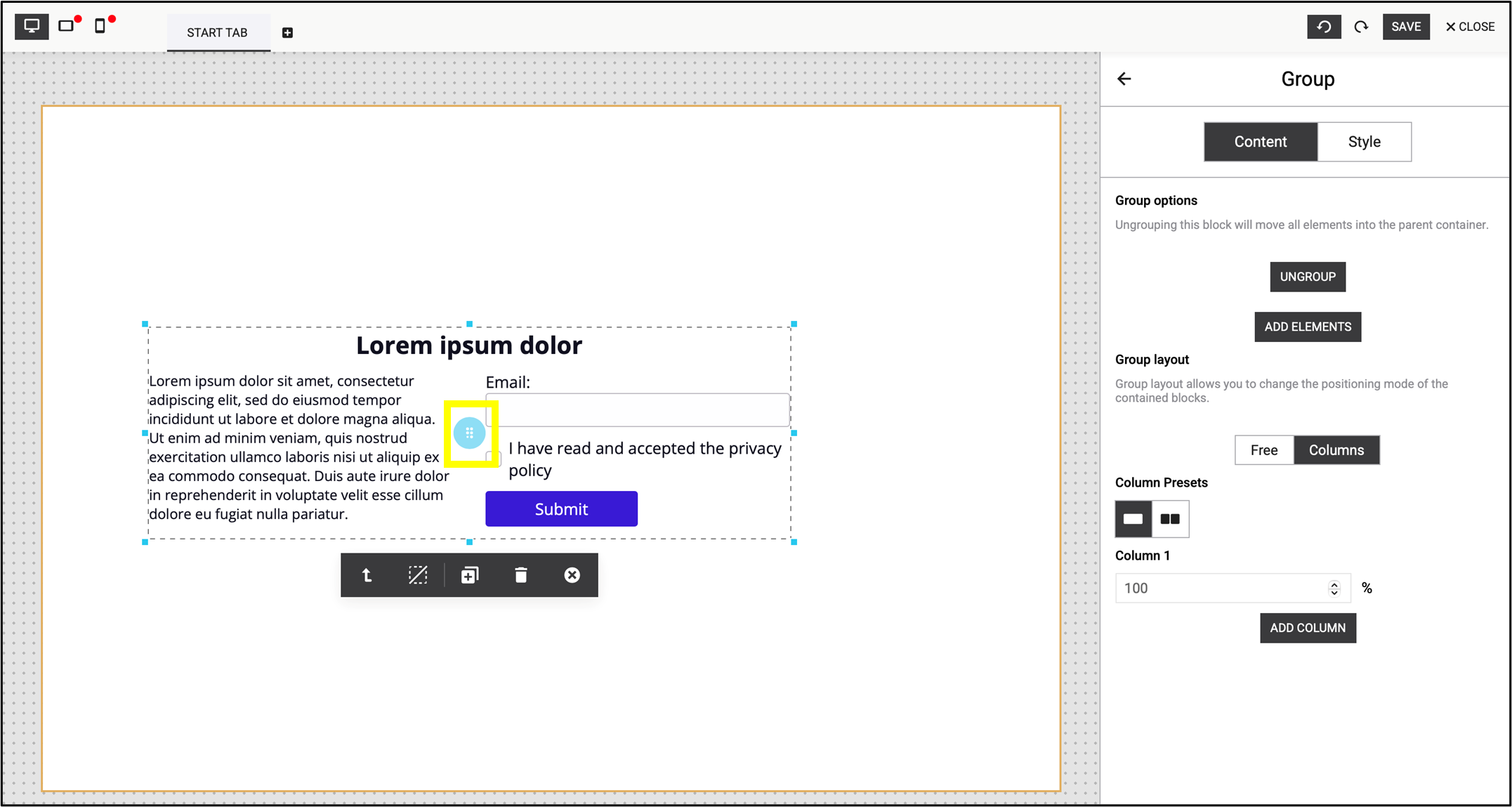Switch to tablet view icon
This screenshot has width=1512, height=807.
(66, 27)
